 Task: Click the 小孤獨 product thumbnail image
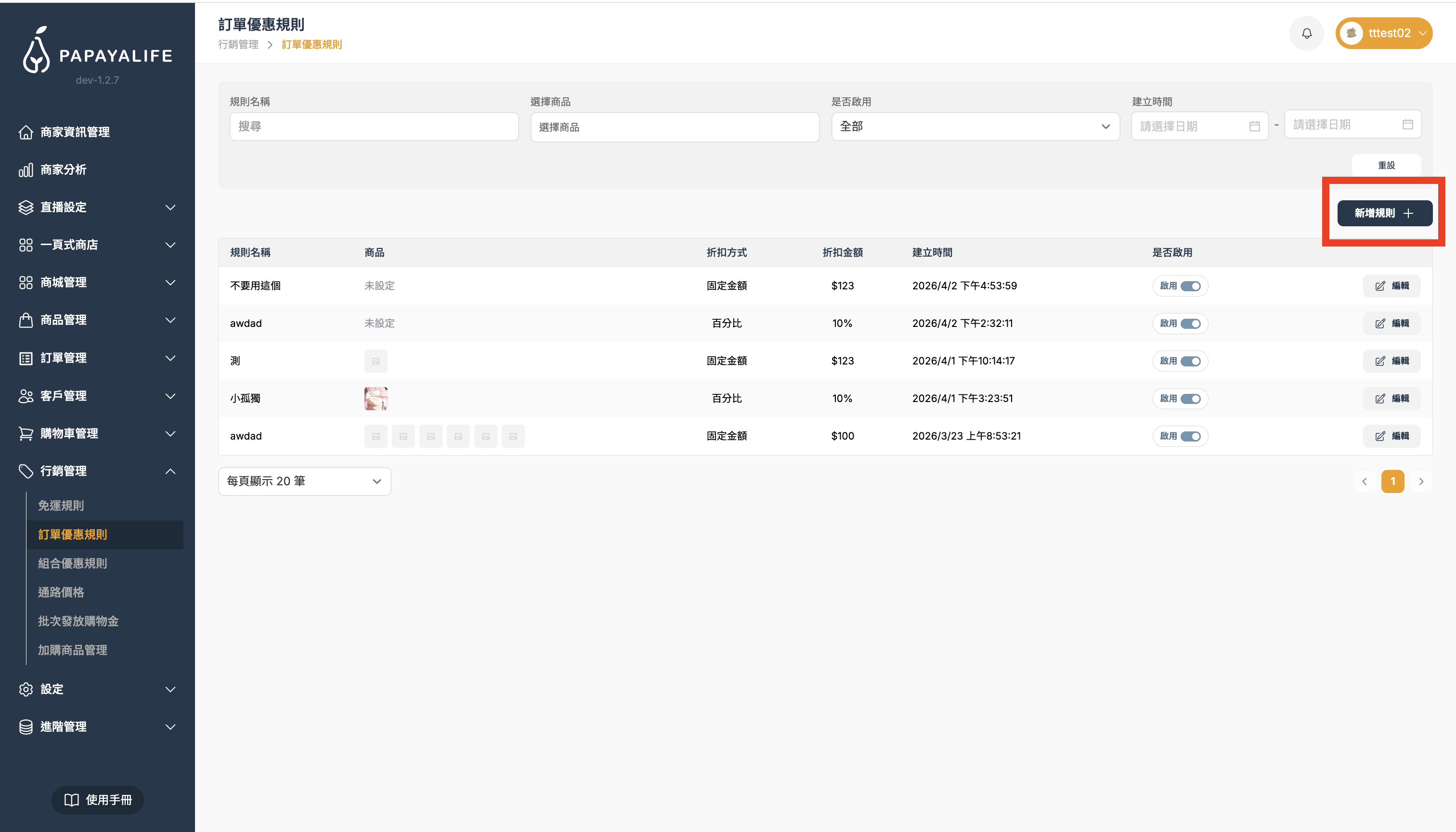pyautogui.click(x=376, y=399)
